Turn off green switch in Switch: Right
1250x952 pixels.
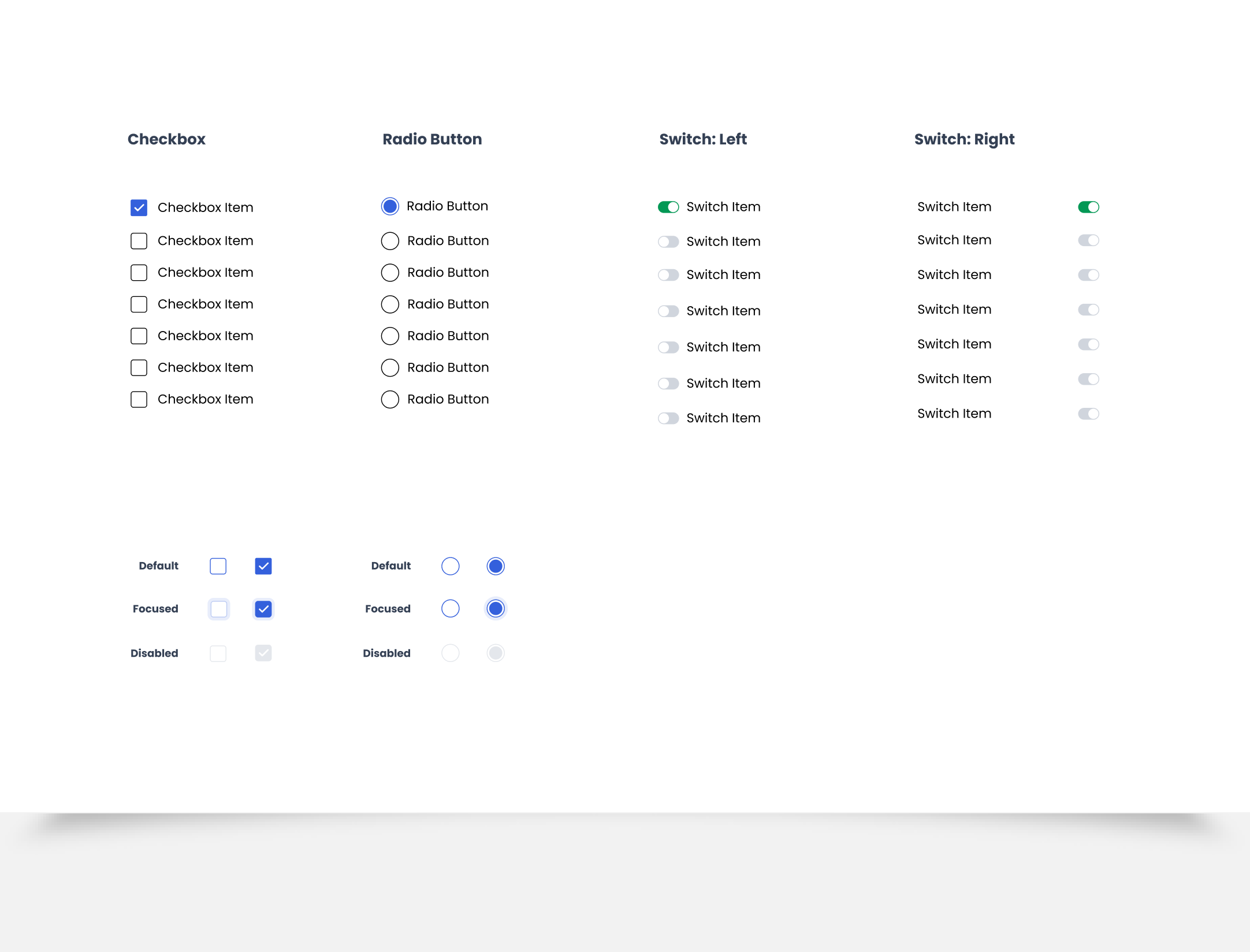coord(1088,207)
